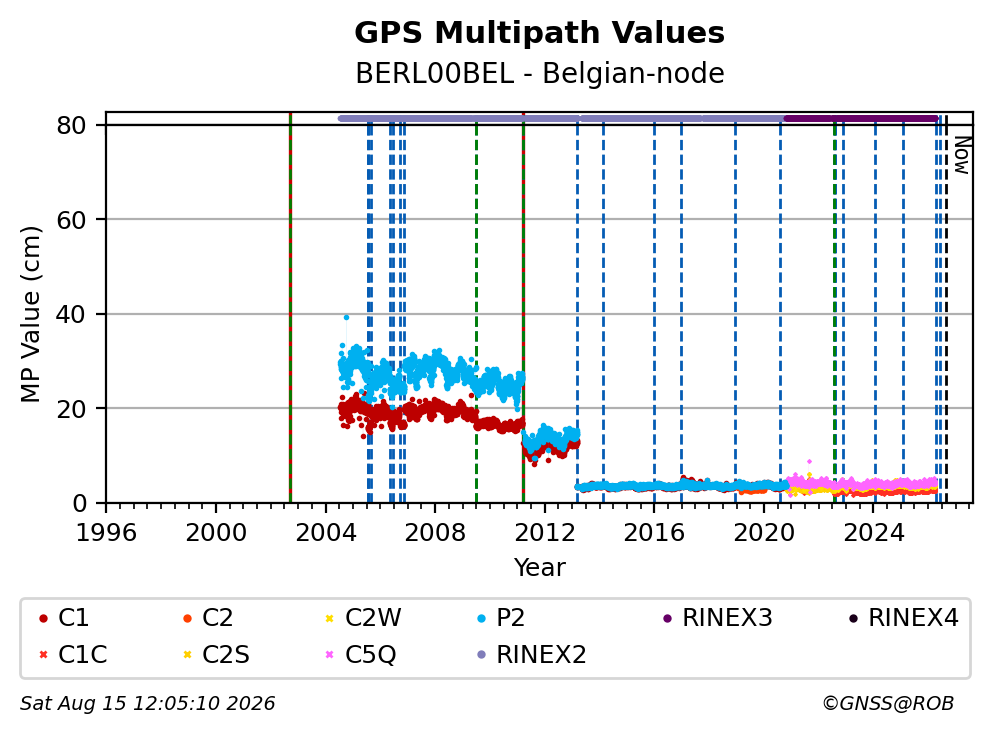Screen dimensions: 992x734
Task: Click the C1 red legend marker
Action: coord(43,618)
